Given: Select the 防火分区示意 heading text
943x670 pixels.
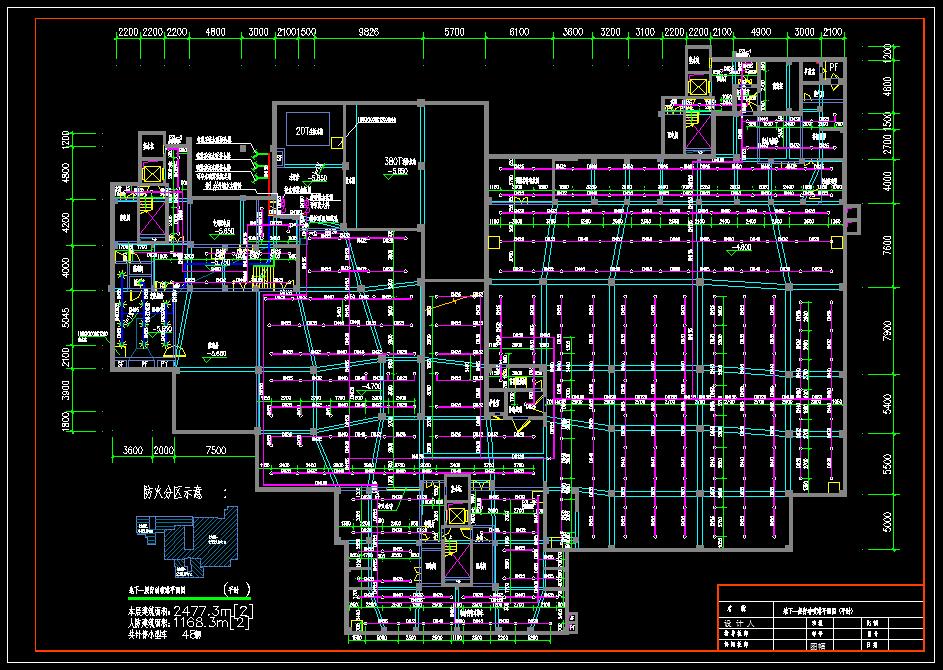Looking at the screenshot, I should (x=173, y=493).
